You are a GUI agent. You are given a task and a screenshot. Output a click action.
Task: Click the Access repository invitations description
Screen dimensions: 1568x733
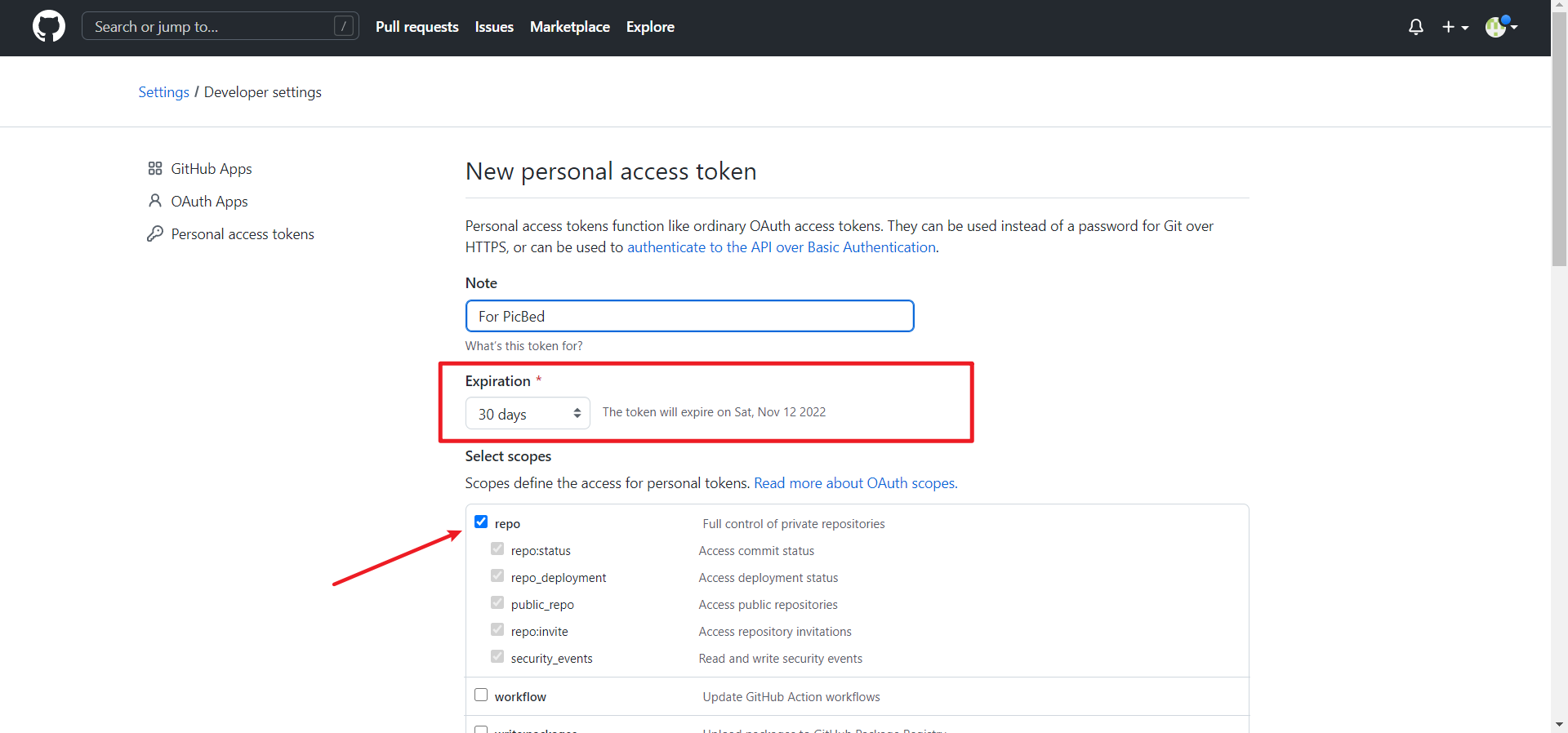pos(775,632)
